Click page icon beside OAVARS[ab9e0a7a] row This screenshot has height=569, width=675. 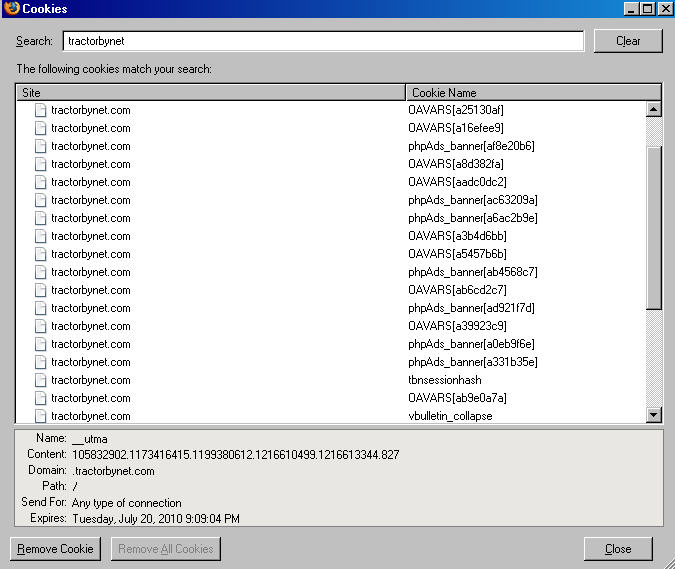(x=40, y=398)
